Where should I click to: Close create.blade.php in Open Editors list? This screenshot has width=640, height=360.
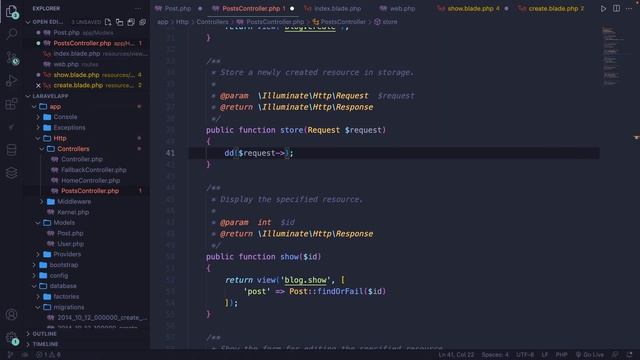pyautogui.click(x=38, y=85)
